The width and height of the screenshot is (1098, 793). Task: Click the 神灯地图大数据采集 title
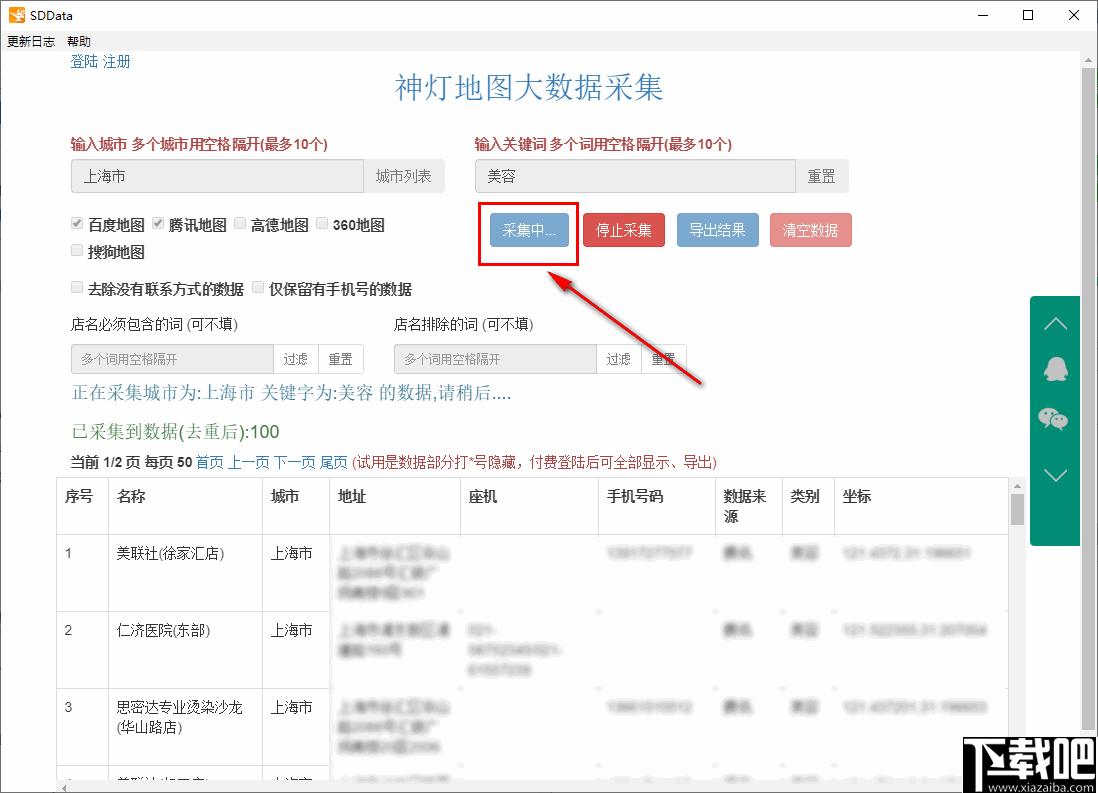point(529,88)
